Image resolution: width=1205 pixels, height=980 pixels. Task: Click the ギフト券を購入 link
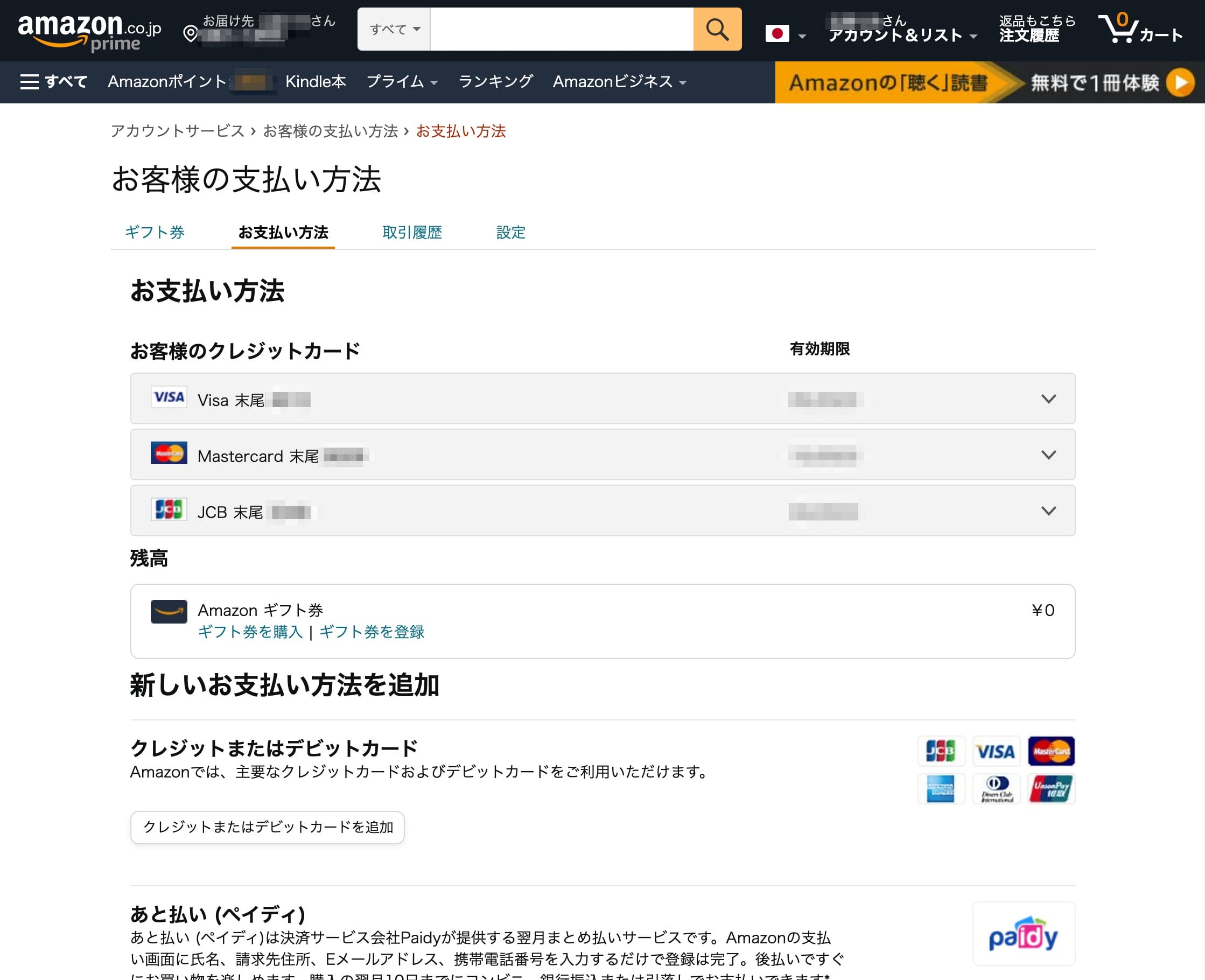250,632
